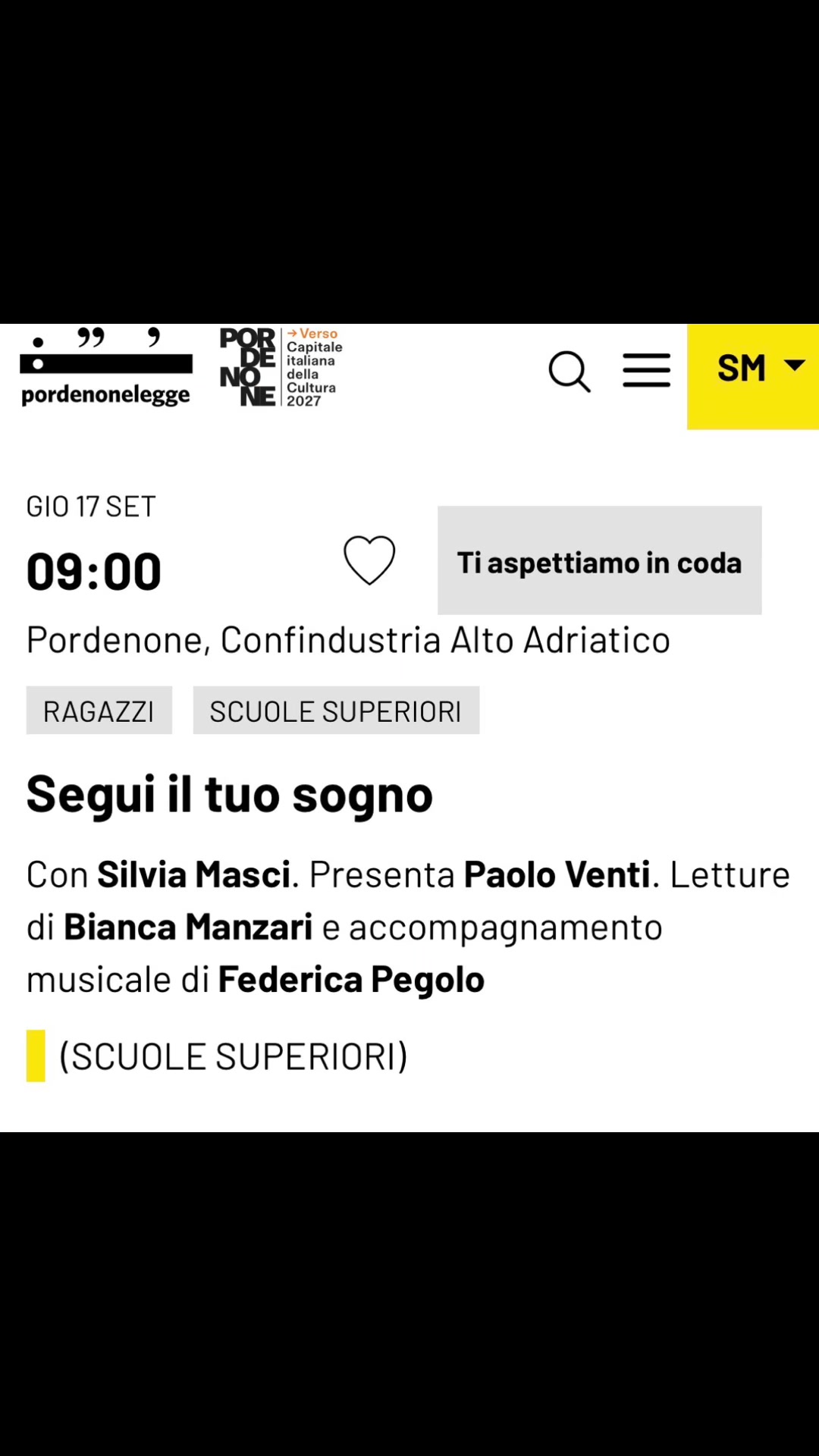
Task: Click the GIO 17 SET date label
Action: pyautogui.click(x=91, y=507)
